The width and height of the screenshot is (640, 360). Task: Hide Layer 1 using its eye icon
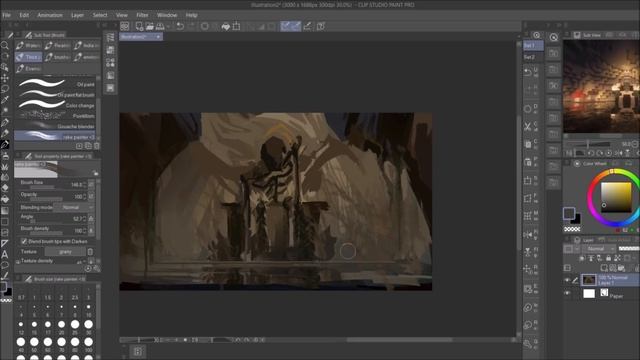tap(567, 280)
